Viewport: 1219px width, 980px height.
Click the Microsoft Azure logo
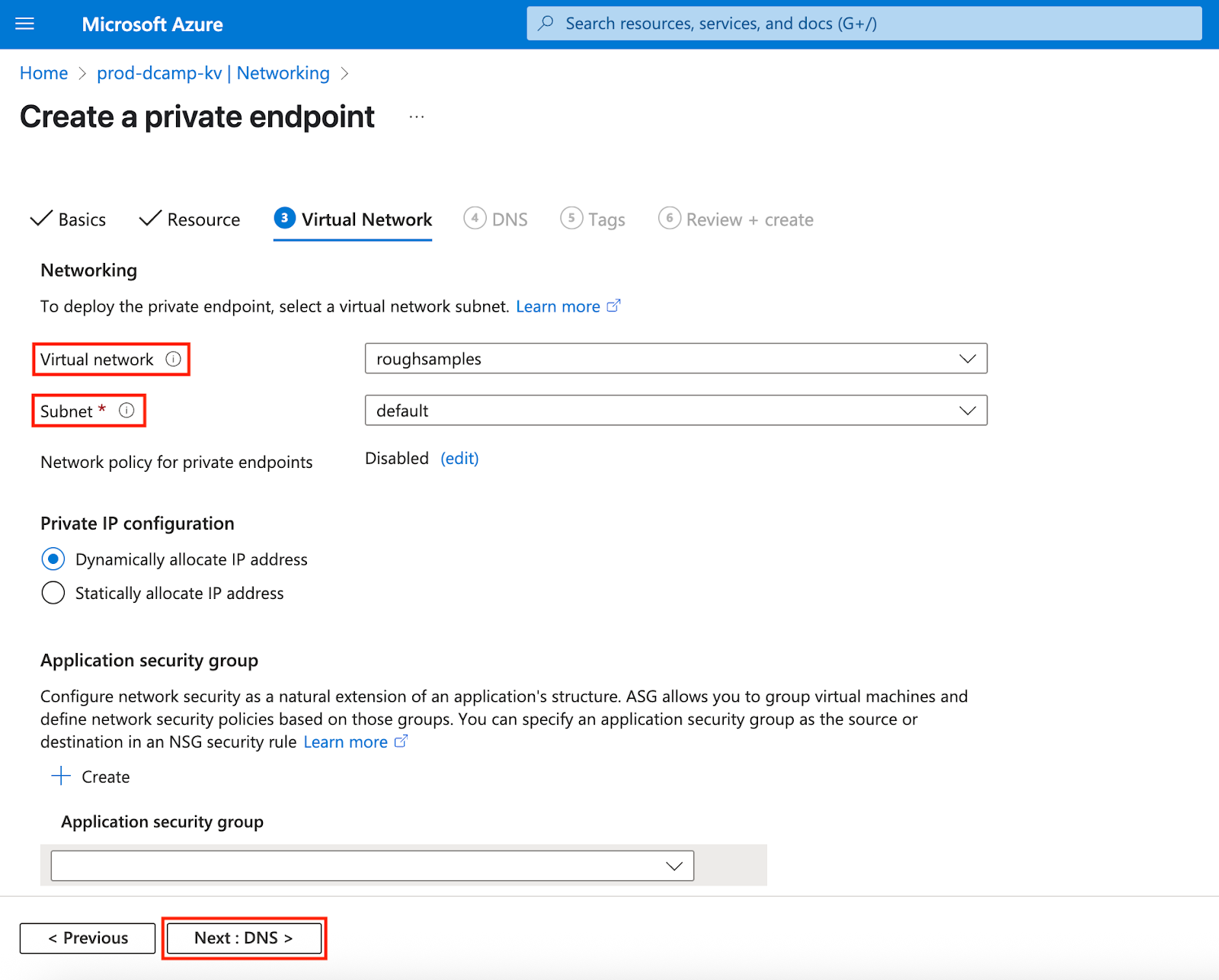point(152,24)
